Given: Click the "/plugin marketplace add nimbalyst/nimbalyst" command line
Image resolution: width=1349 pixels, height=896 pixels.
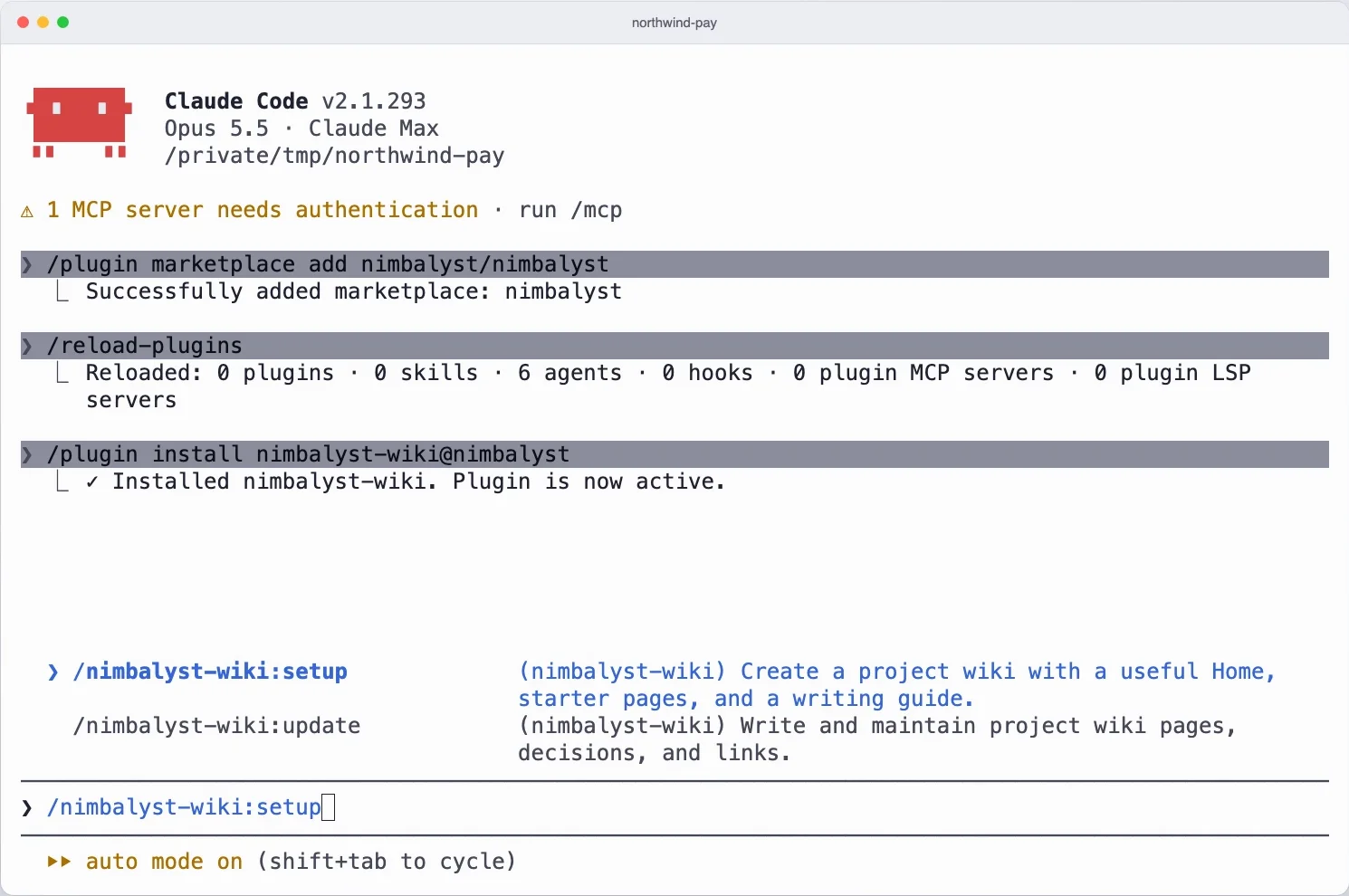Looking at the screenshot, I should 674,264.
